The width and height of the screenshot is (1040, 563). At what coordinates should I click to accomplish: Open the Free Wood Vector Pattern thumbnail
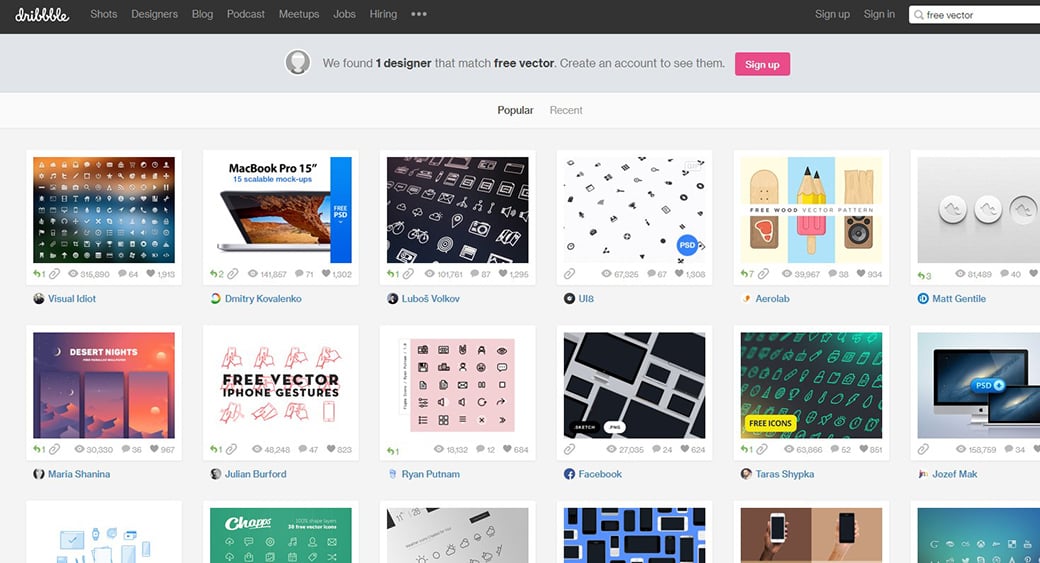tap(811, 209)
